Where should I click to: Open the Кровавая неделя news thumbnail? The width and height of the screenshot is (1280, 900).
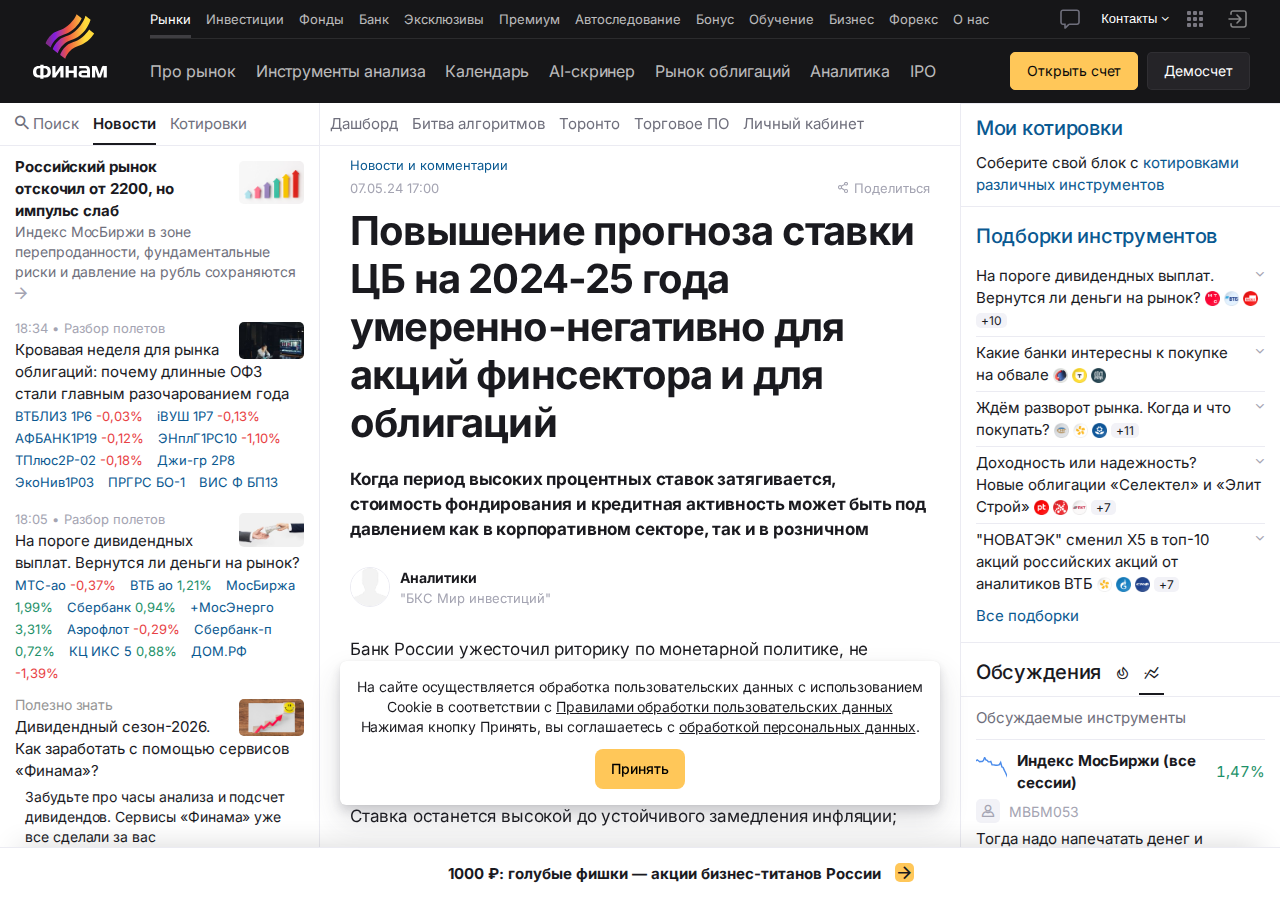(x=271, y=340)
